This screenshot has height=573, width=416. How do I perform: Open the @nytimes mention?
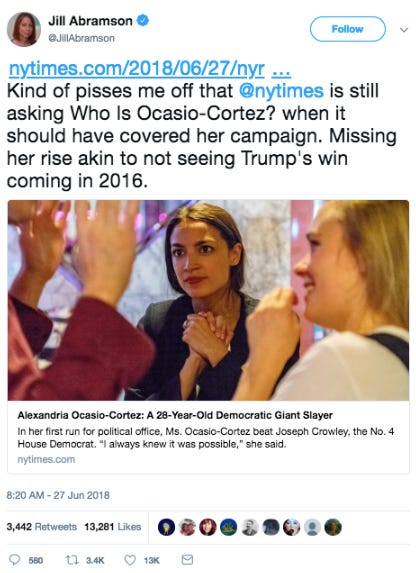pyautogui.click(x=281, y=91)
